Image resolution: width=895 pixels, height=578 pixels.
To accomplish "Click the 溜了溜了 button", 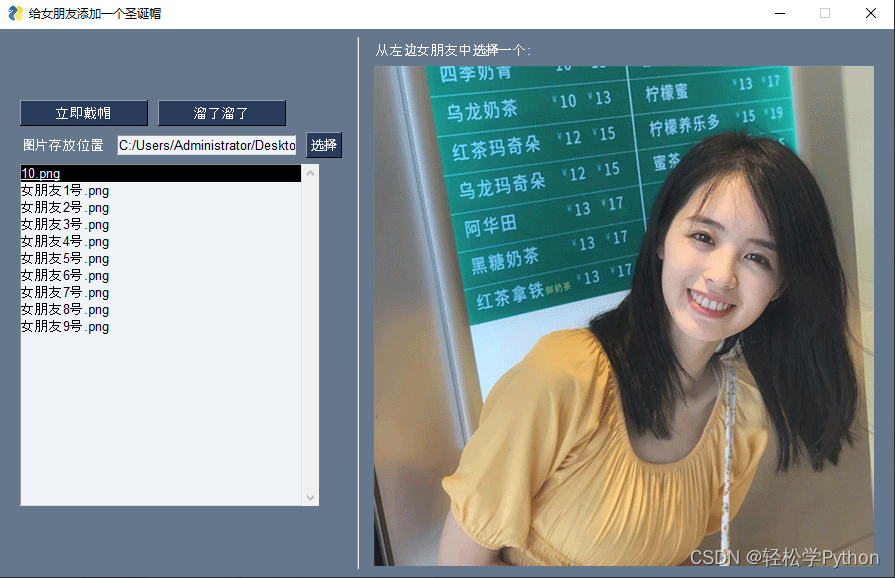I will click(221, 113).
